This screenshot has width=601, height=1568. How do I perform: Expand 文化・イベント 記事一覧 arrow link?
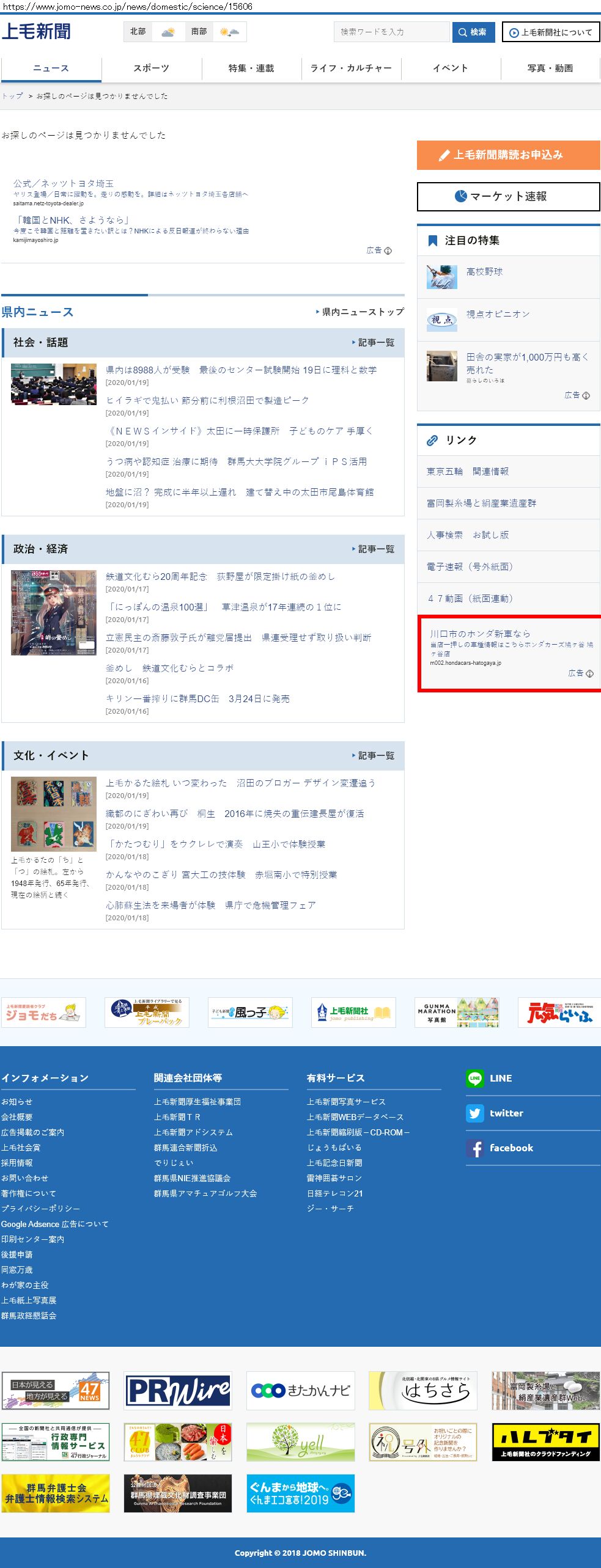tap(374, 755)
